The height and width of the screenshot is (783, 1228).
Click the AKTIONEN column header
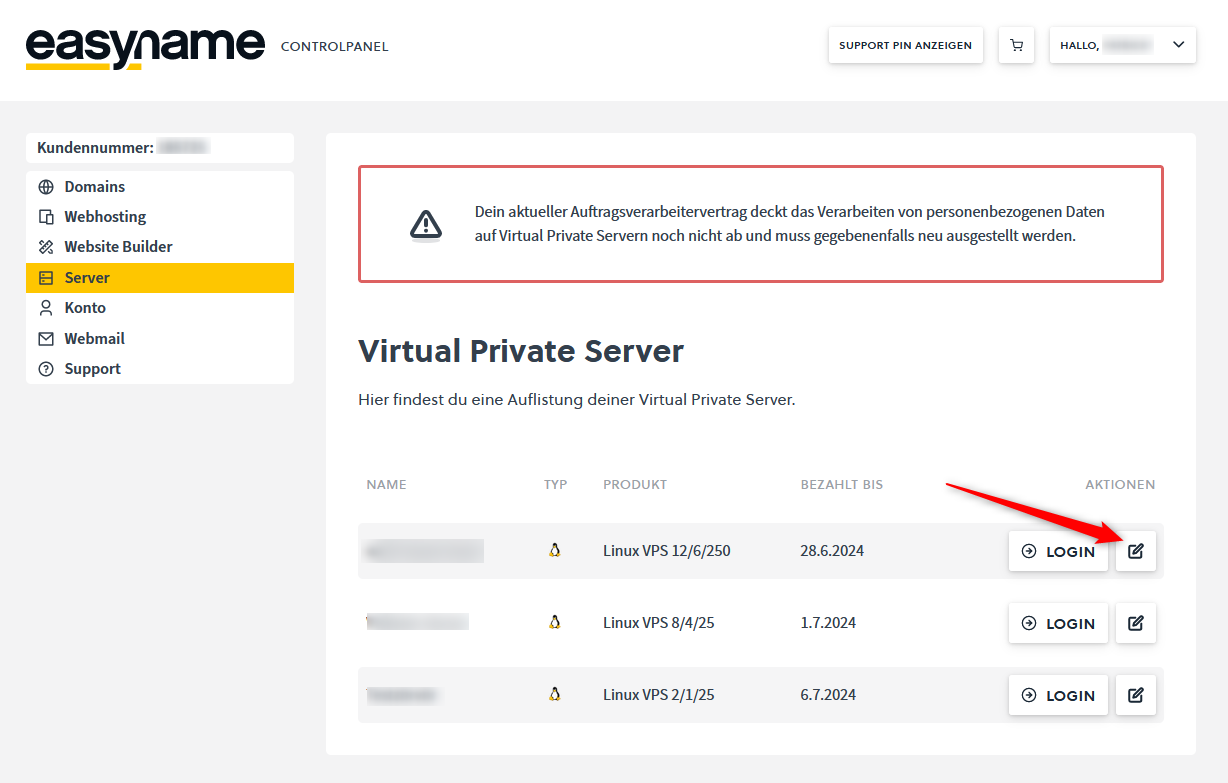coord(1120,485)
